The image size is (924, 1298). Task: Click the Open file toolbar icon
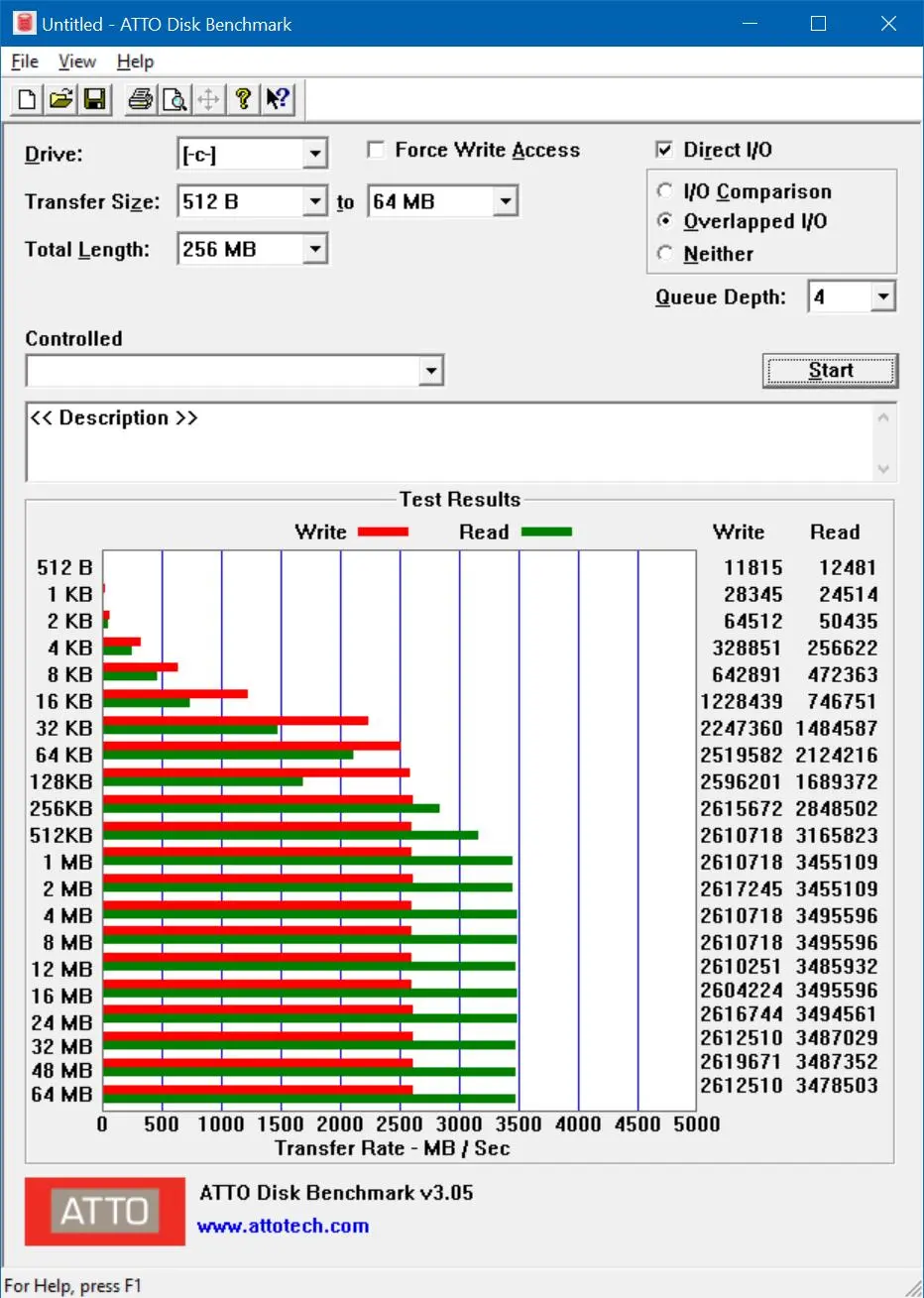click(x=60, y=99)
